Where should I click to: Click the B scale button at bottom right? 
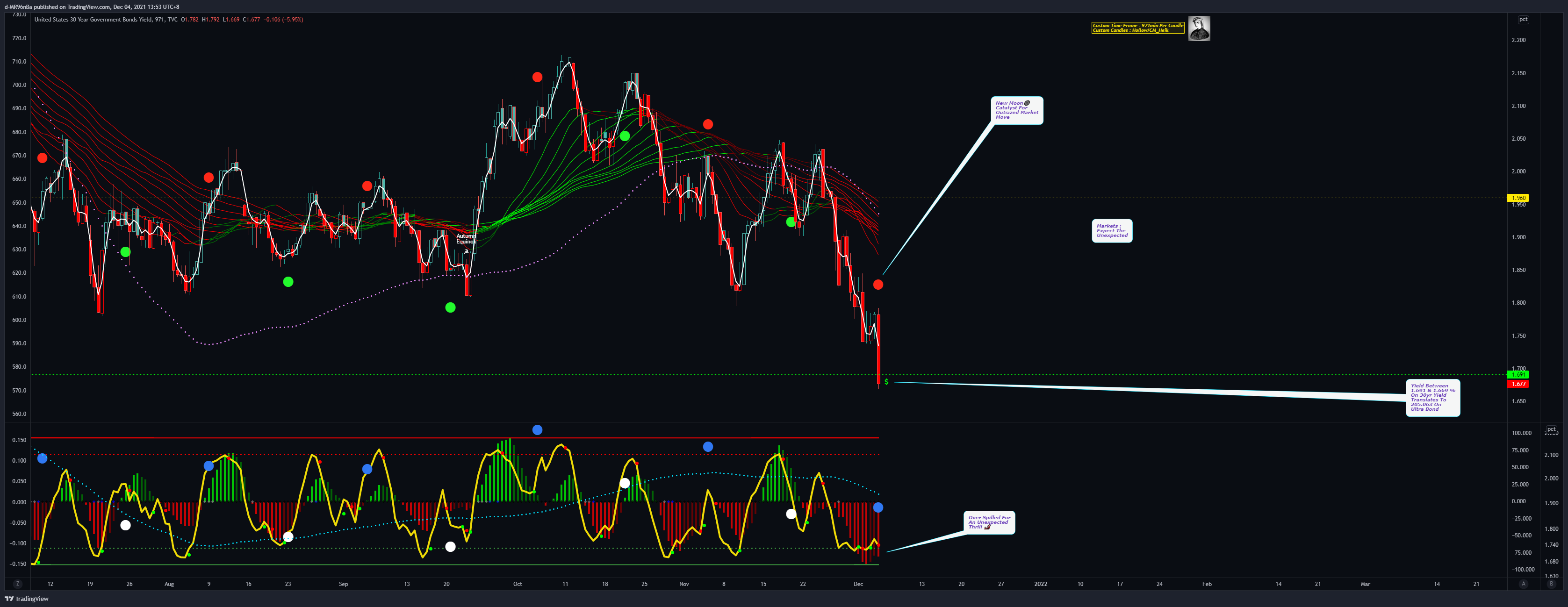click(1551, 584)
